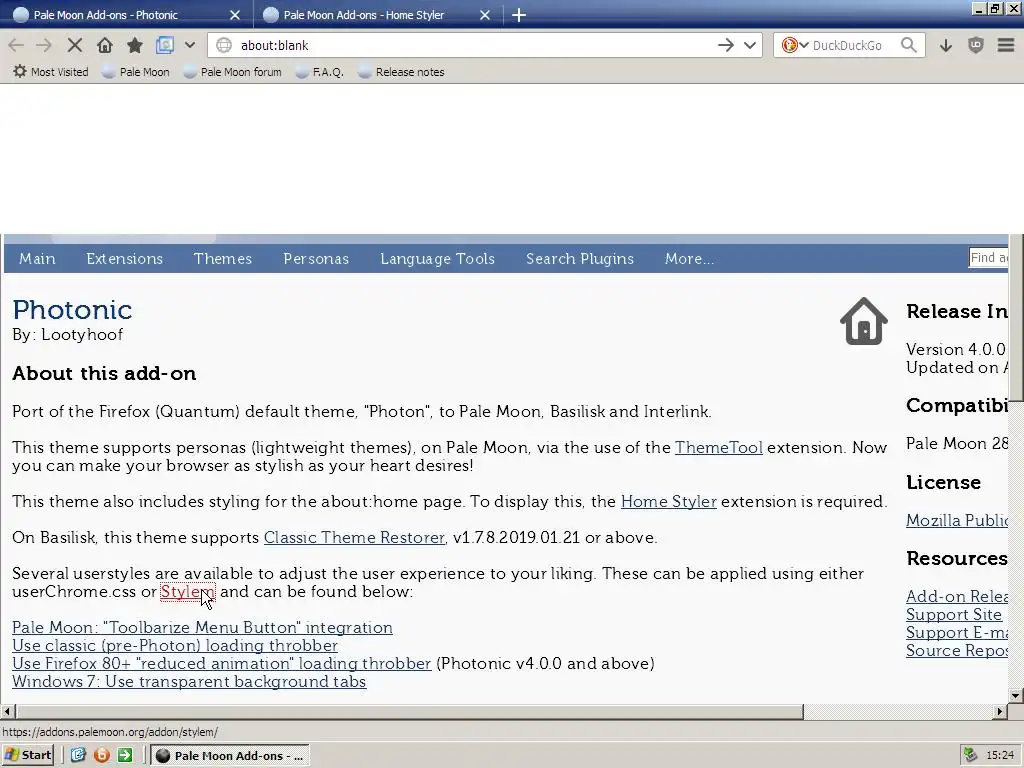Open Most Visited bookmarks folder

pos(50,72)
